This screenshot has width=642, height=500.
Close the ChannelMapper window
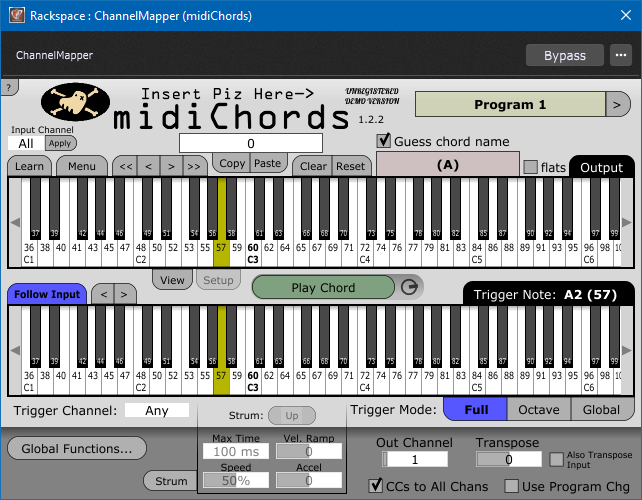(625, 15)
